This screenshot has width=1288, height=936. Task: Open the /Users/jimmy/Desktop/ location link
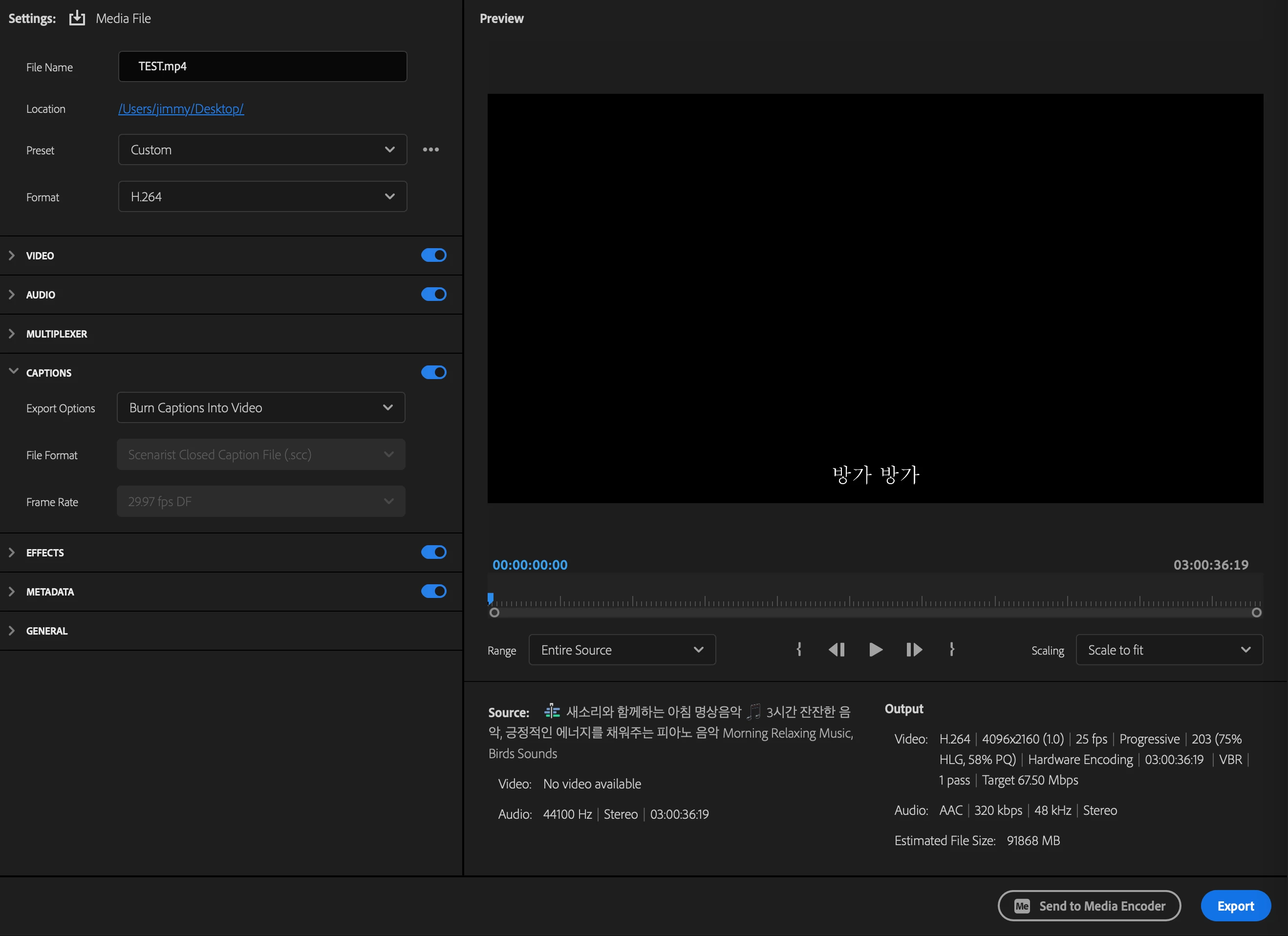point(181,108)
